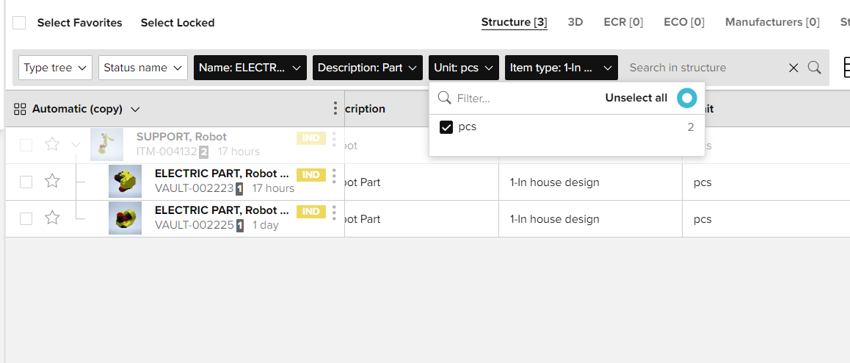Tick the checkbox for VAULT-002223 row
850x363 pixels.
coord(26,182)
